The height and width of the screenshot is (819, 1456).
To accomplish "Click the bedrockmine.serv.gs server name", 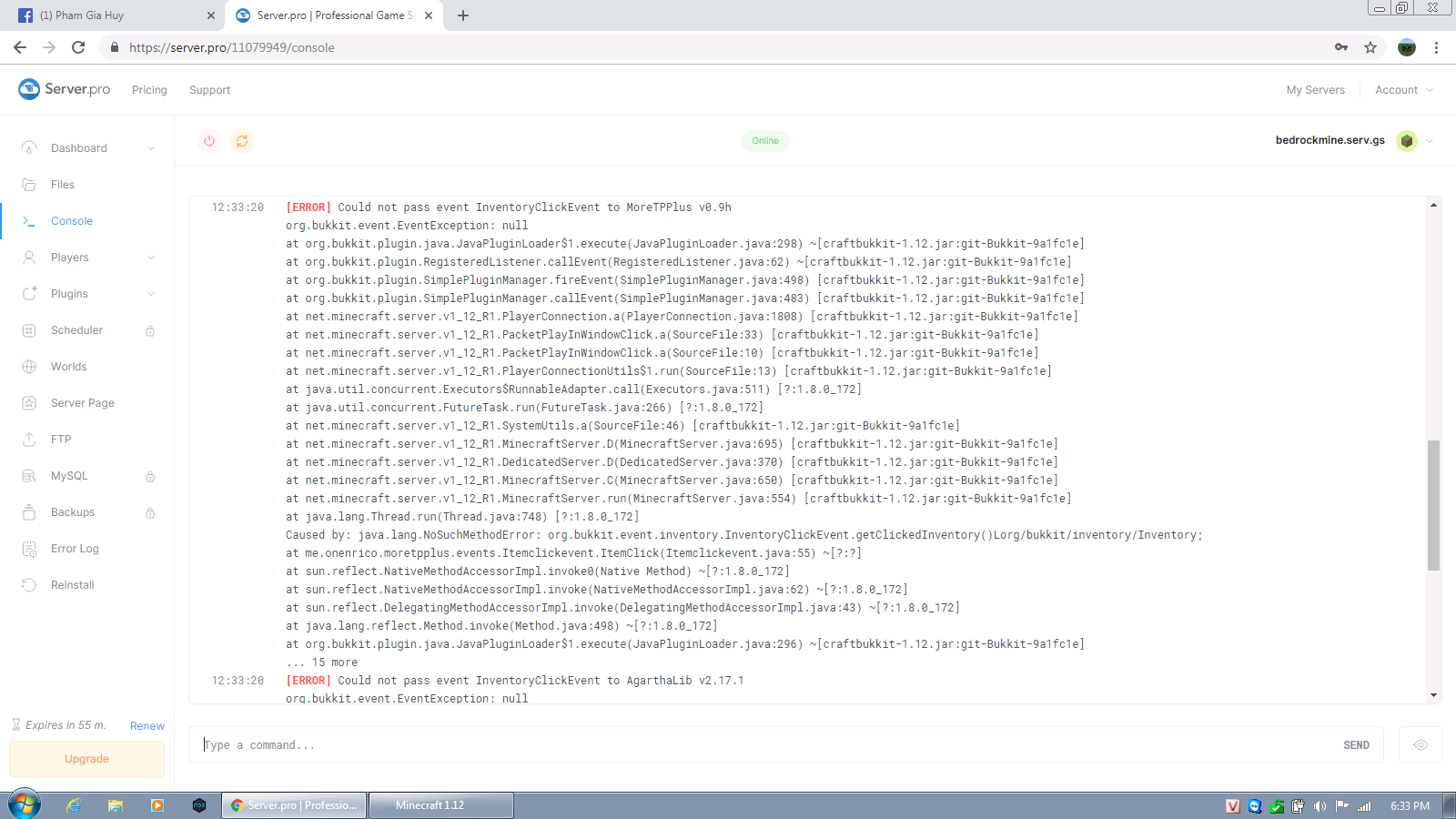I will pyautogui.click(x=1330, y=141).
